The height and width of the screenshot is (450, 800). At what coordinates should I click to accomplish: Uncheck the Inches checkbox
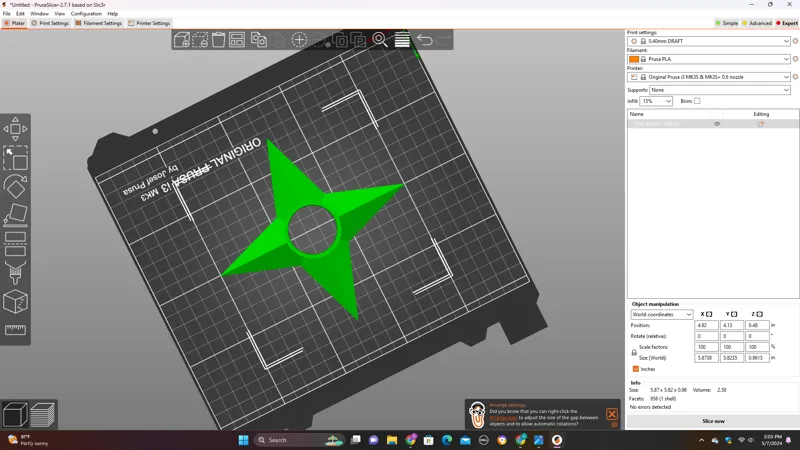click(636, 369)
